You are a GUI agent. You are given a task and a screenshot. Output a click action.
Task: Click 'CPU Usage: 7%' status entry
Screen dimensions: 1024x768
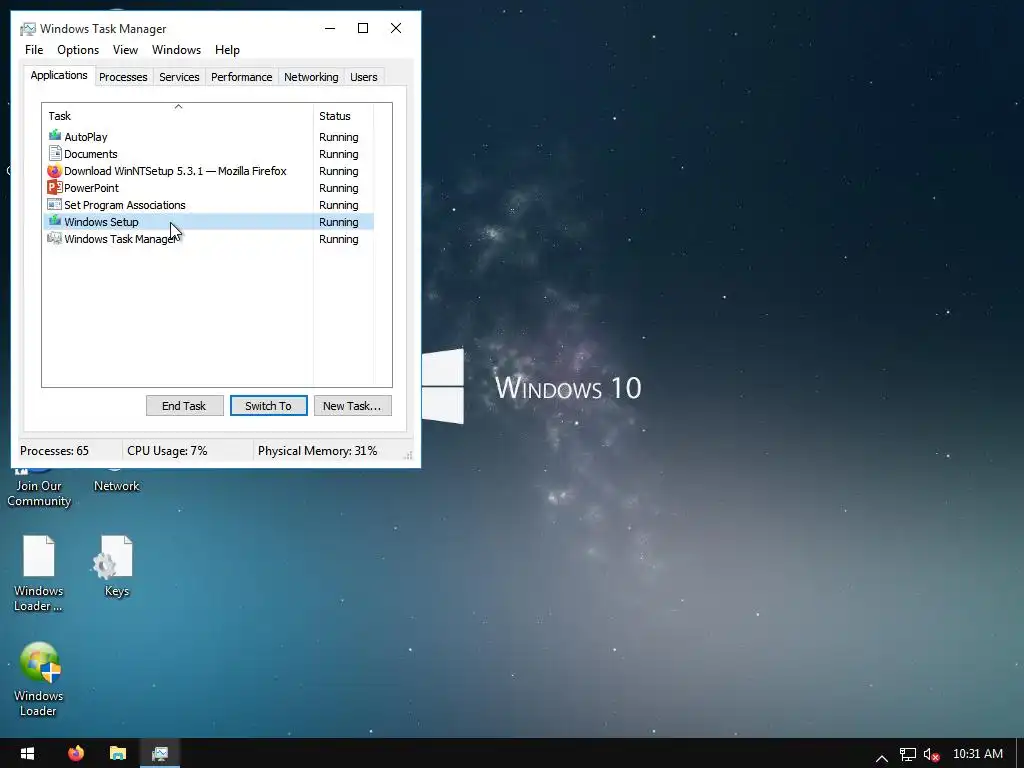(x=167, y=451)
